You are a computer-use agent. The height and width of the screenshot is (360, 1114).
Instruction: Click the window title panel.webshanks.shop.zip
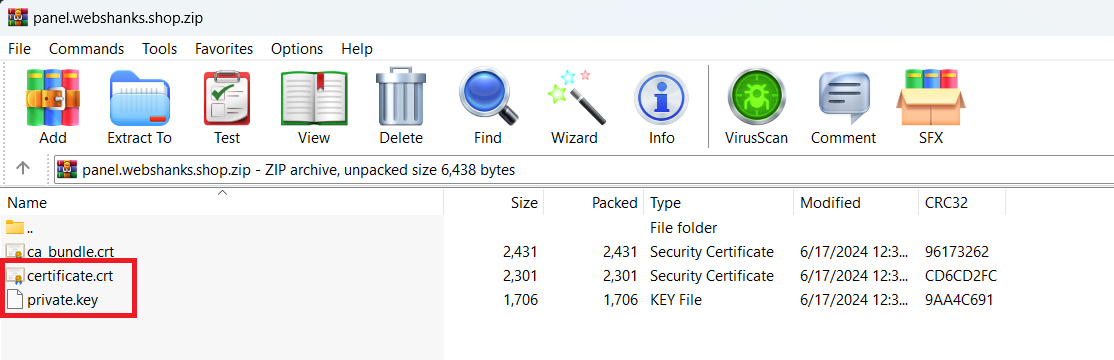[x=118, y=18]
